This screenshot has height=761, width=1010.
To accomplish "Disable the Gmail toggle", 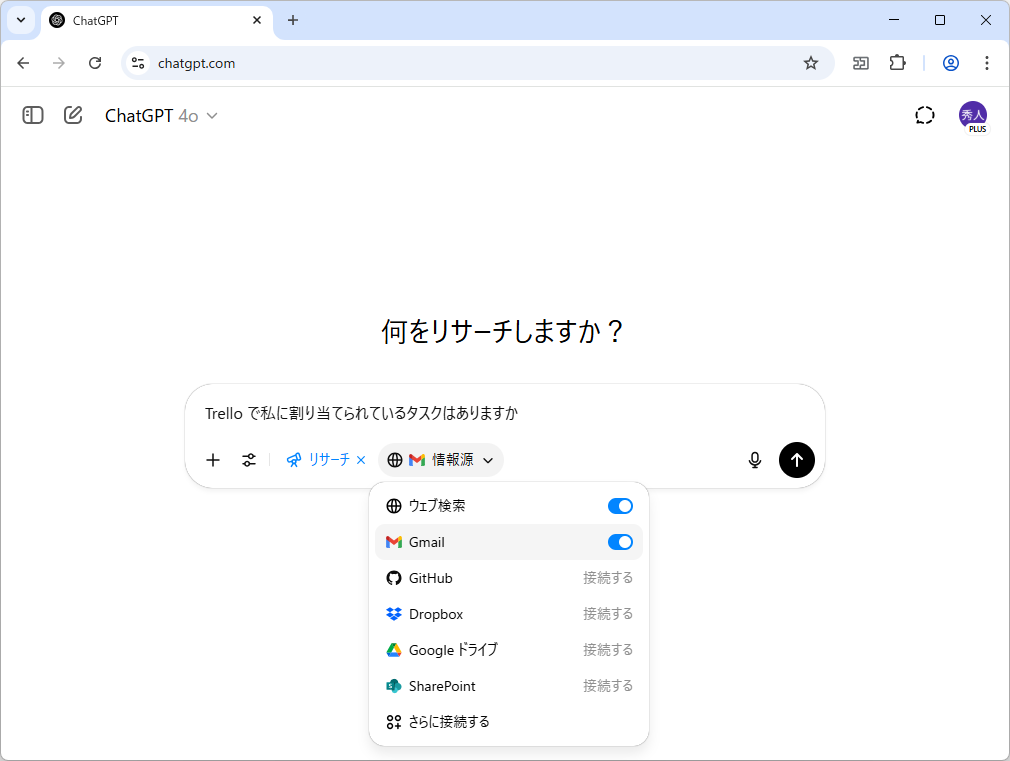I will (620, 541).
